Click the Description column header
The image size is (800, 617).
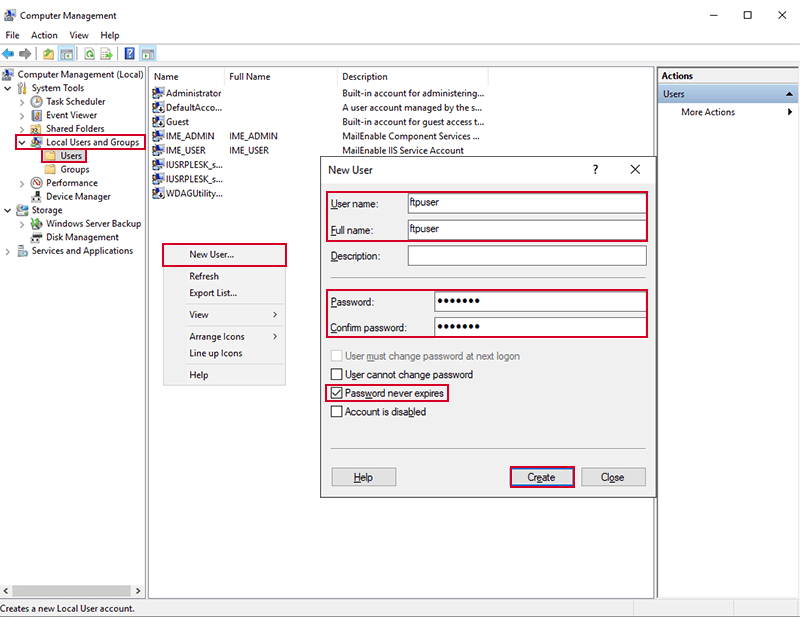point(412,77)
